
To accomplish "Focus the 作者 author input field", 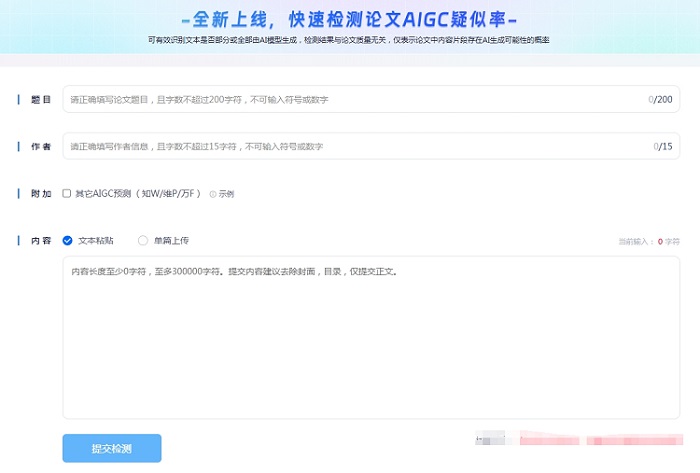I will [x=350, y=146].
